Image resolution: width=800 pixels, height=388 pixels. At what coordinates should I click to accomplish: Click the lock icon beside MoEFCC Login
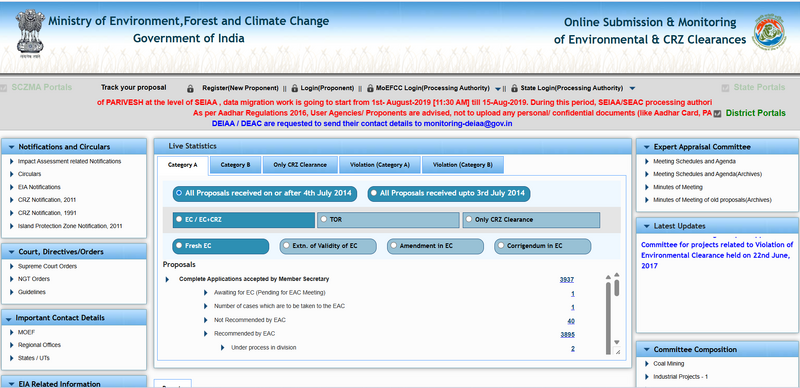coord(370,88)
